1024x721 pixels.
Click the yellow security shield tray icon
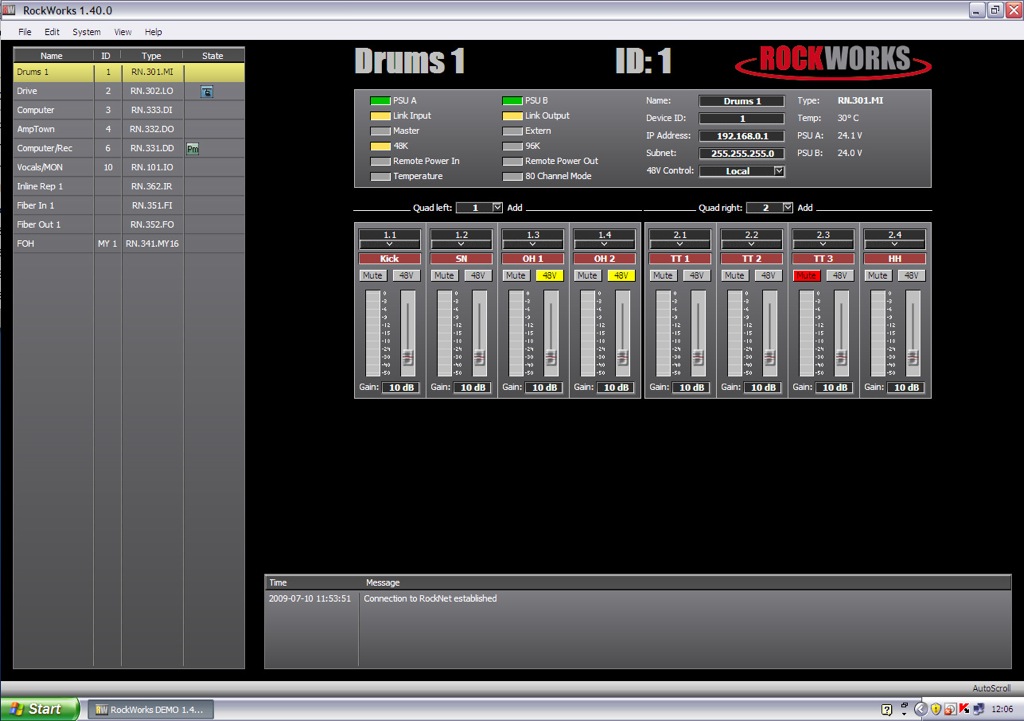pos(936,709)
